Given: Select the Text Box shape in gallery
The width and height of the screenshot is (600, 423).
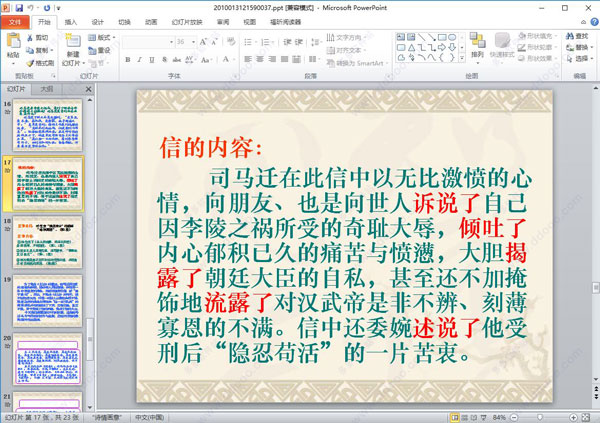Looking at the screenshot, I should (x=401, y=37).
